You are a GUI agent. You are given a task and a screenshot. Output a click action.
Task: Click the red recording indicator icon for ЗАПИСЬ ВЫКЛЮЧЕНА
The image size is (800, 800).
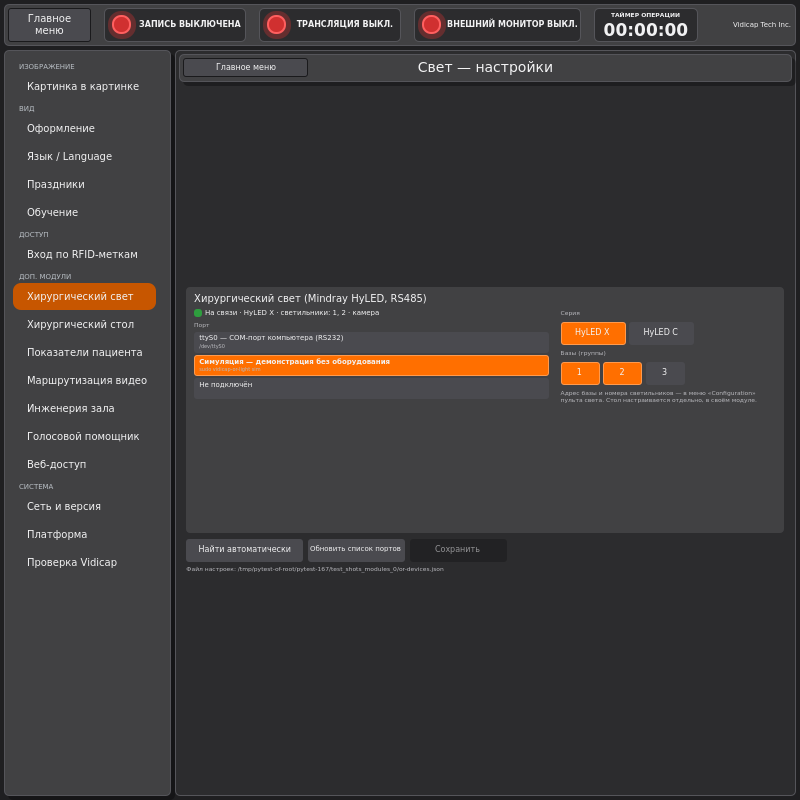point(121,24)
